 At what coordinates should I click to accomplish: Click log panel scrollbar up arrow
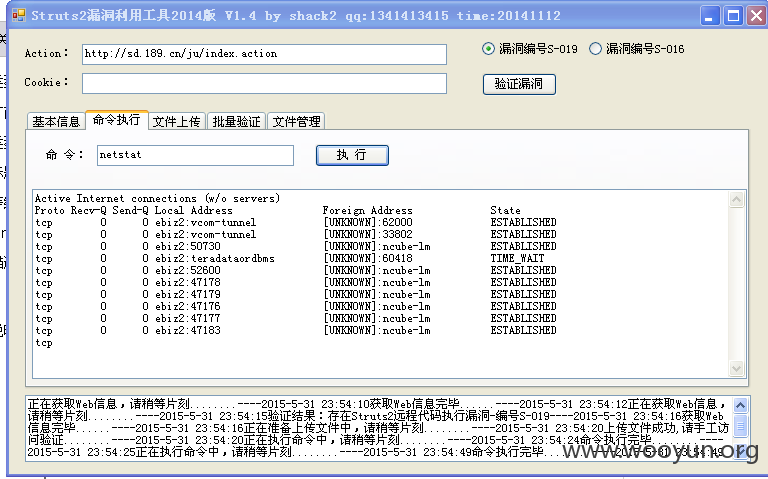pos(740,405)
